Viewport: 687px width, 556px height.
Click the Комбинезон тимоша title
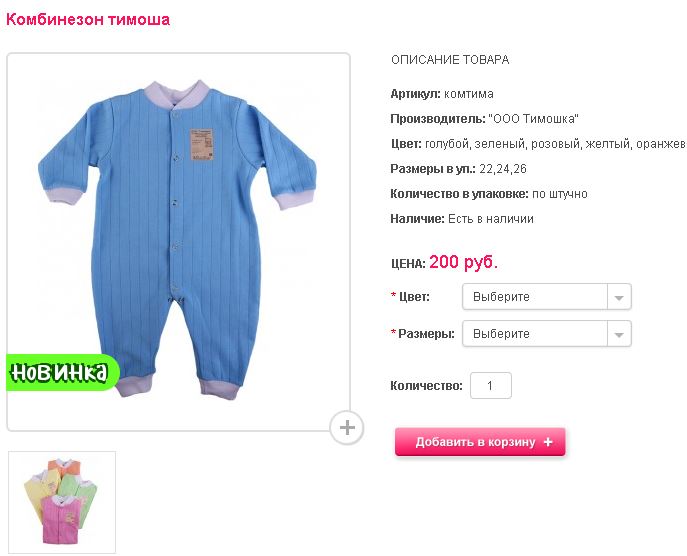(x=88, y=20)
